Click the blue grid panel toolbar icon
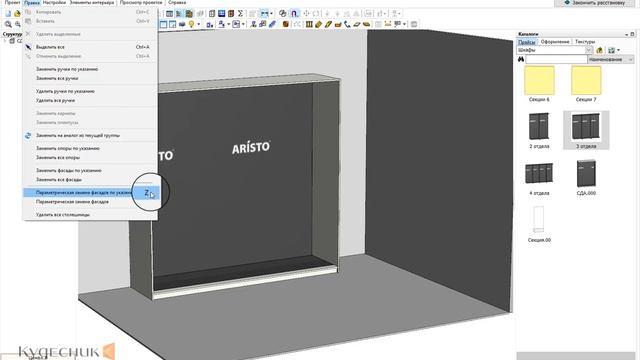This screenshot has height=360, width=640. click(221, 13)
